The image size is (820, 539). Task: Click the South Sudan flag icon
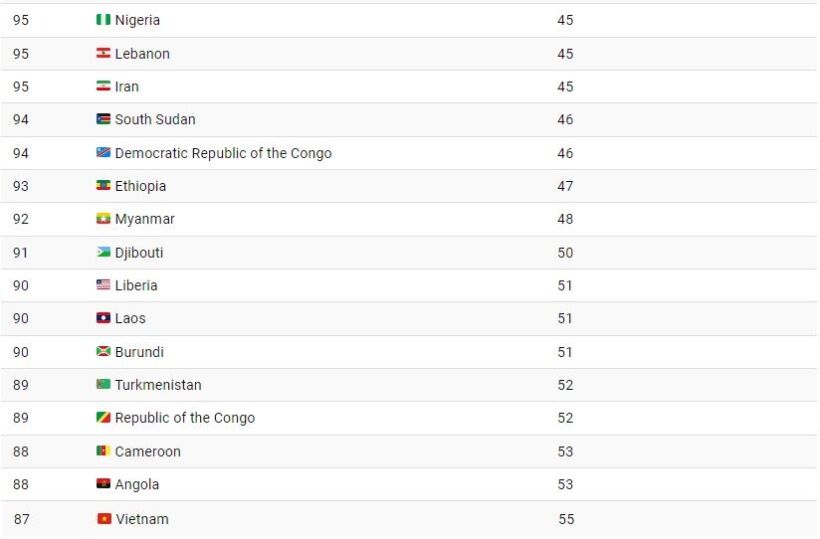(x=103, y=119)
